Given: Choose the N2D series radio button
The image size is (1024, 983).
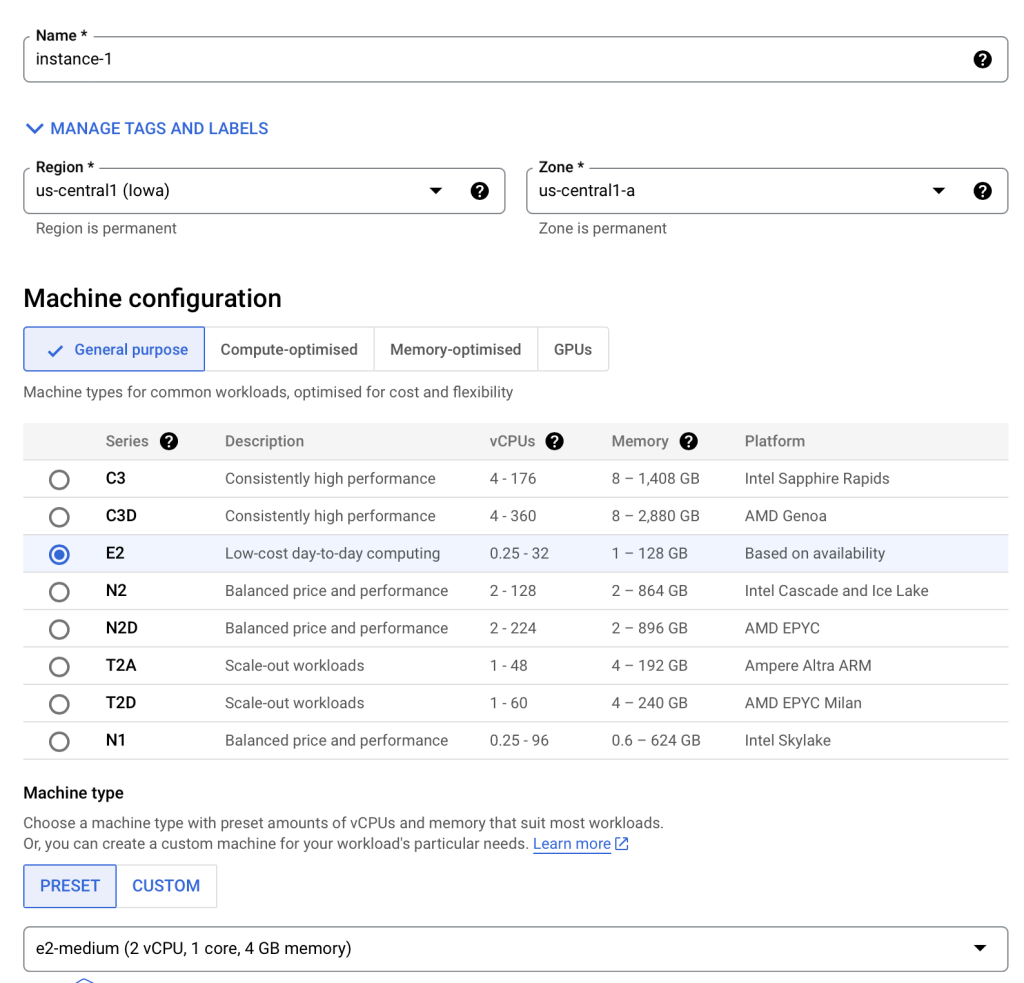Looking at the screenshot, I should 60,629.
